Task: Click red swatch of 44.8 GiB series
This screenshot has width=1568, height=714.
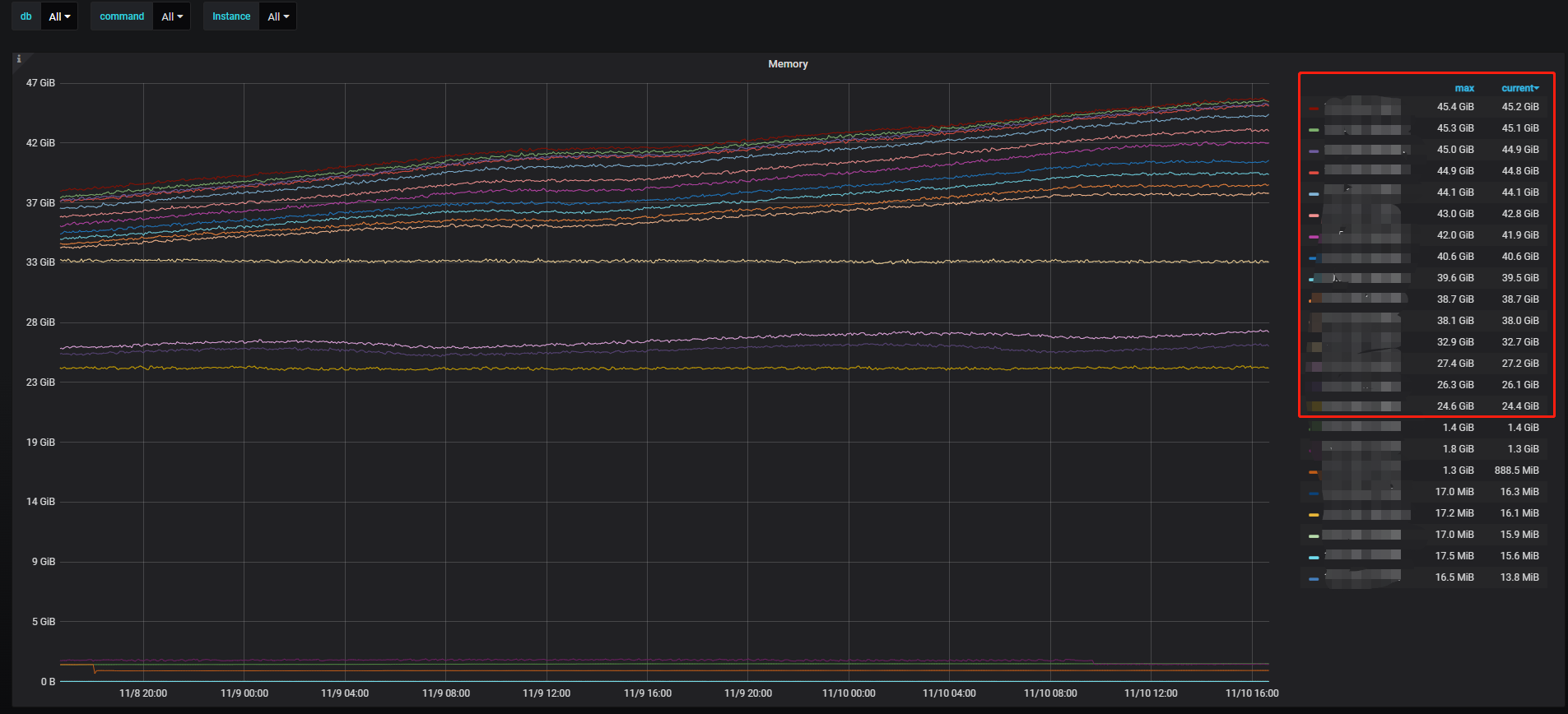Action: coord(1314,172)
